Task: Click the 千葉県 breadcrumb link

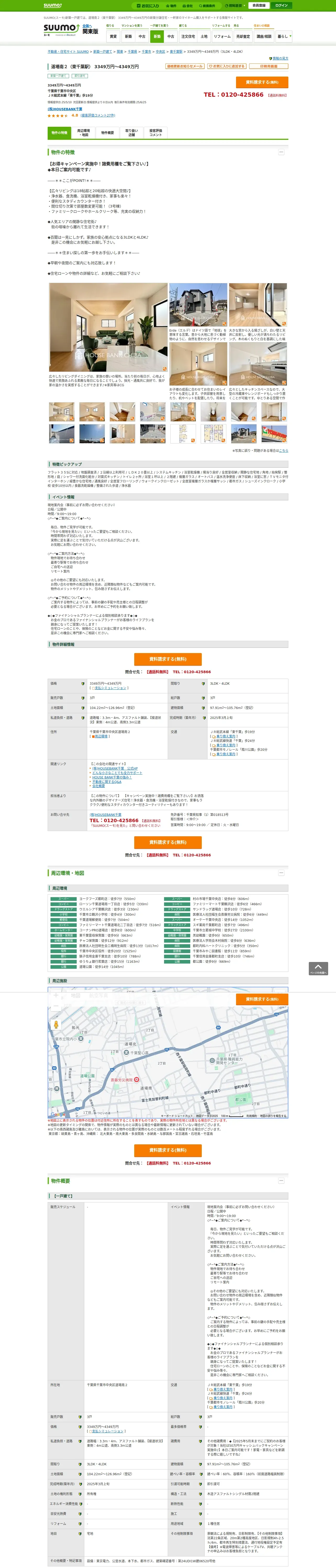Action: (x=132, y=52)
